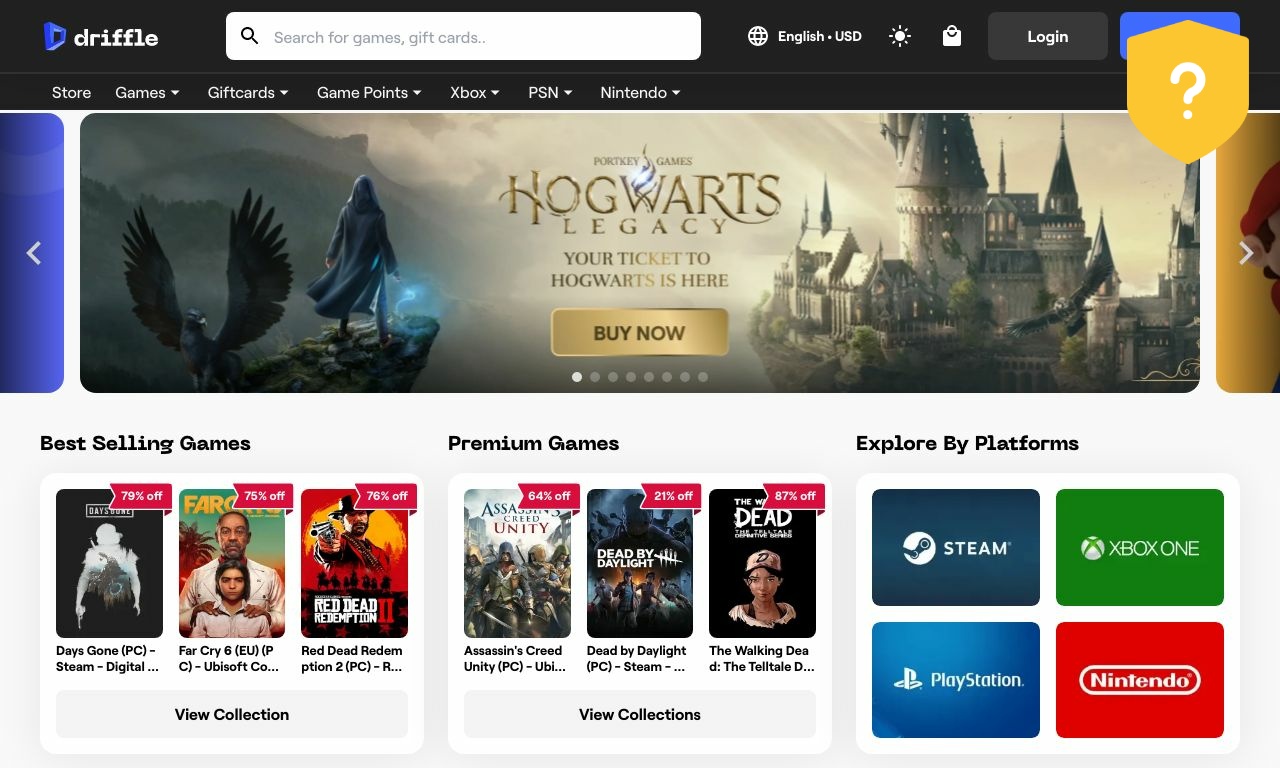
Task: Click the 75% off badge on Far Cry 6
Action: pyautogui.click(x=264, y=496)
